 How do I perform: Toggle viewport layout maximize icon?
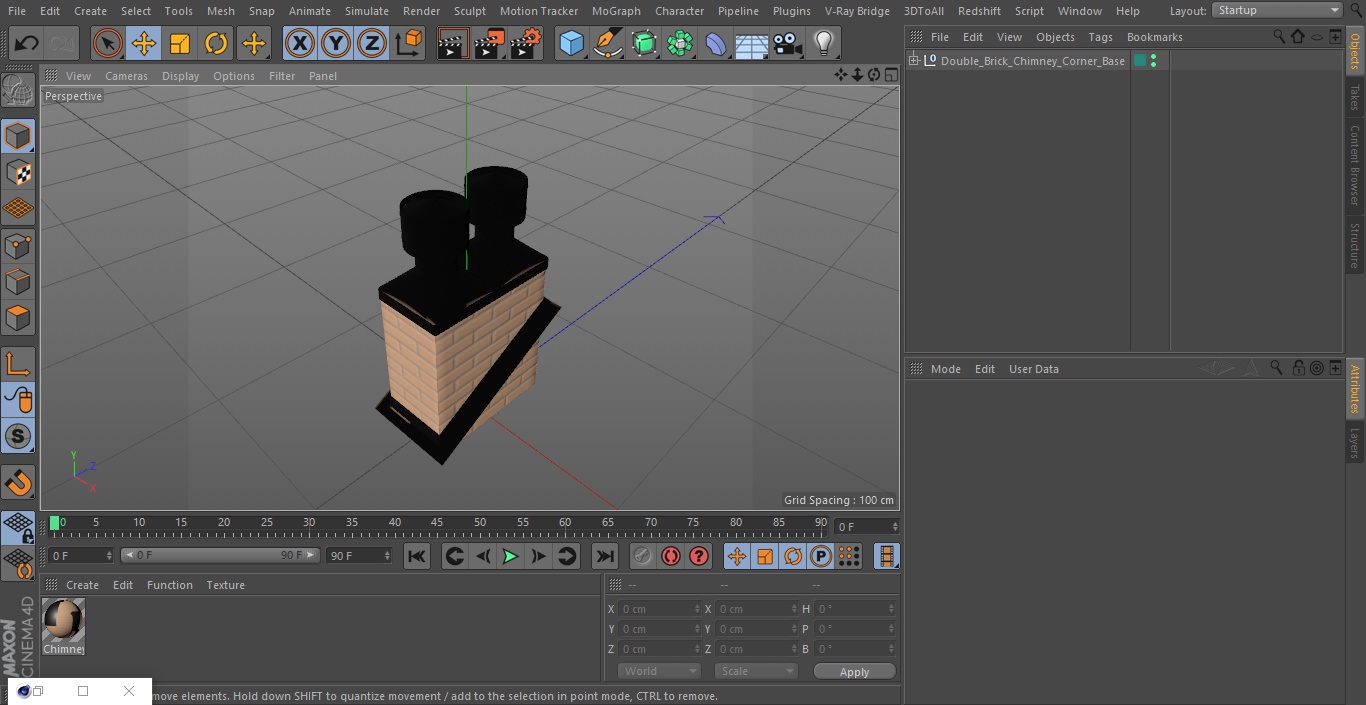coord(890,75)
